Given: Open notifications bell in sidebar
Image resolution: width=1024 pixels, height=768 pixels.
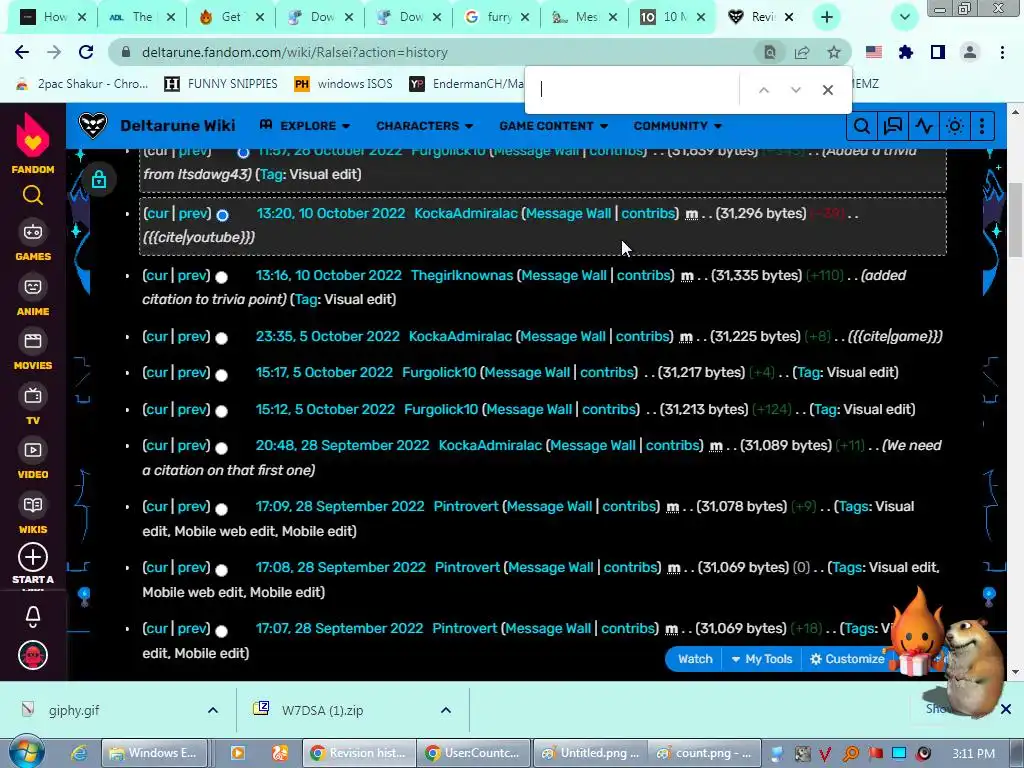Looking at the screenshot, I should 33,616.
